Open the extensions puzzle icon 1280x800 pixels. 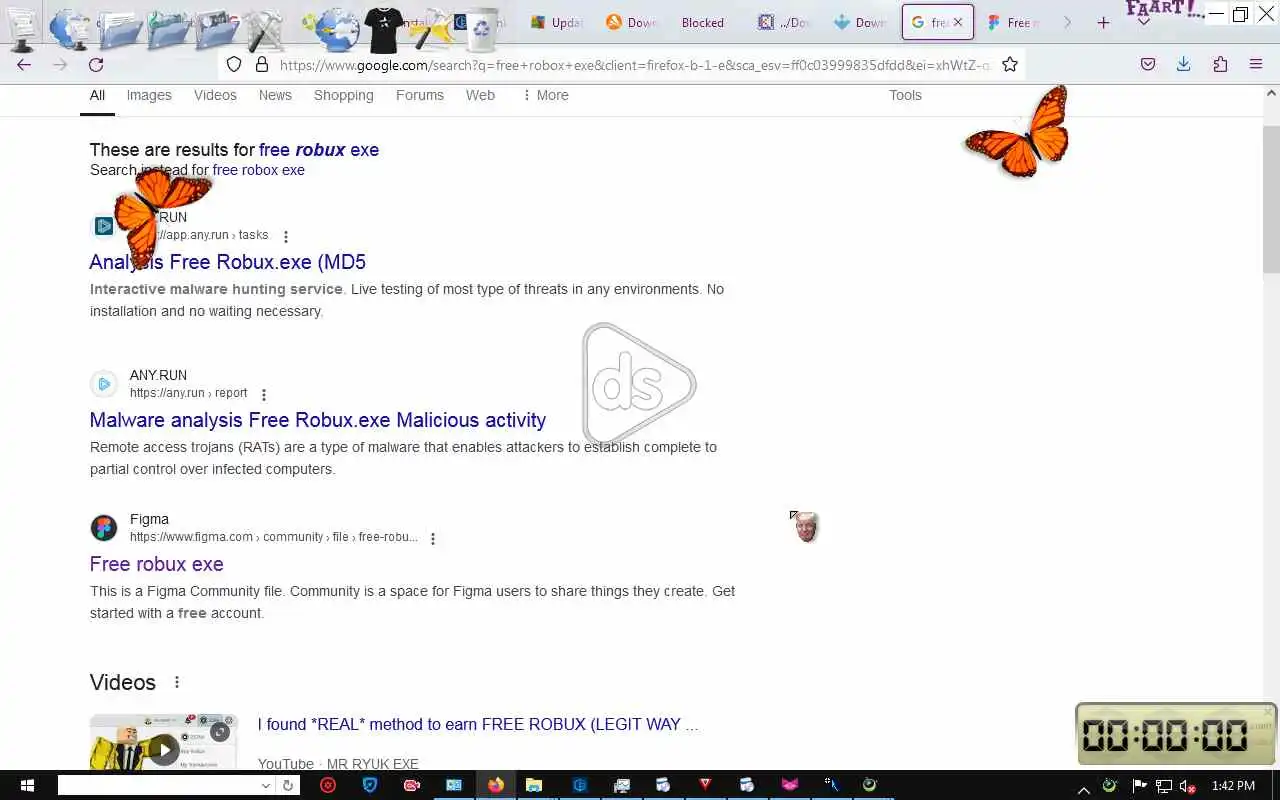pyautogui.click(x=1220, y=64)
